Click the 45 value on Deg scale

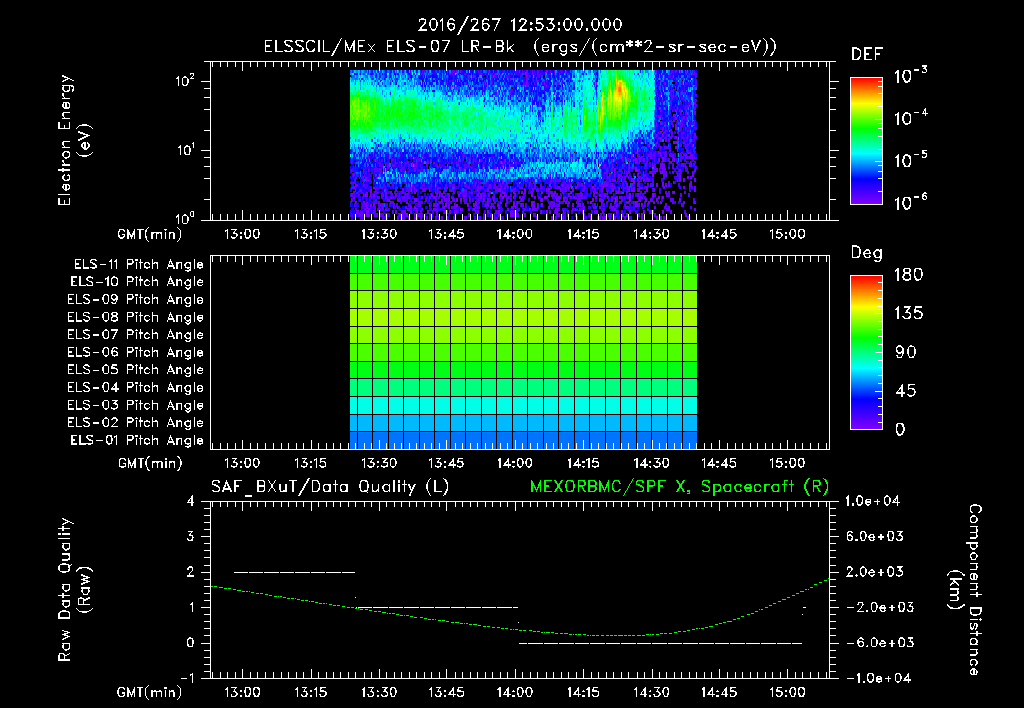906,391
